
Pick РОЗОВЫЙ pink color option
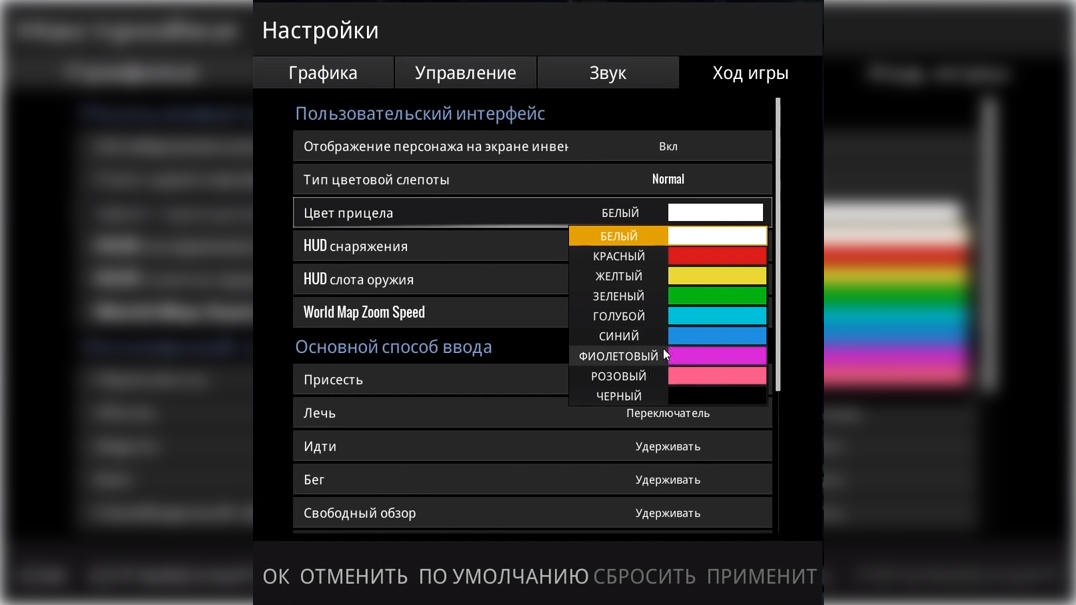pyautogui.click(x=667, y=376)
